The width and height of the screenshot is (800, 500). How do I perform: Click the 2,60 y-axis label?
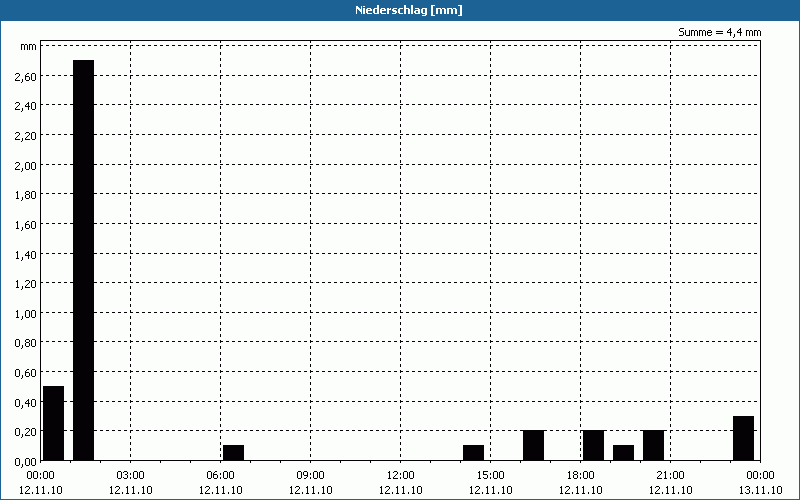26,77
